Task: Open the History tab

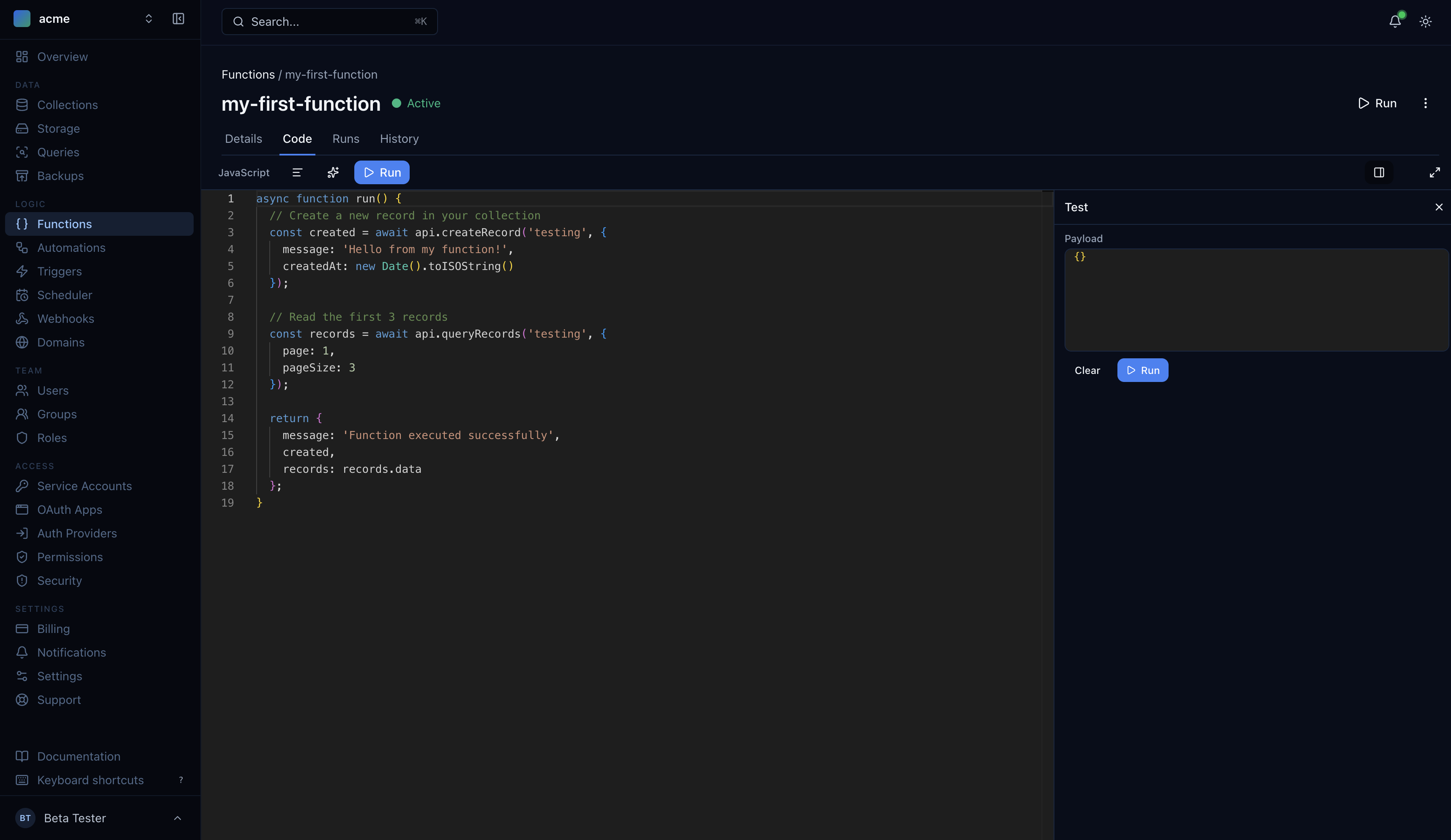Action: 398,139
